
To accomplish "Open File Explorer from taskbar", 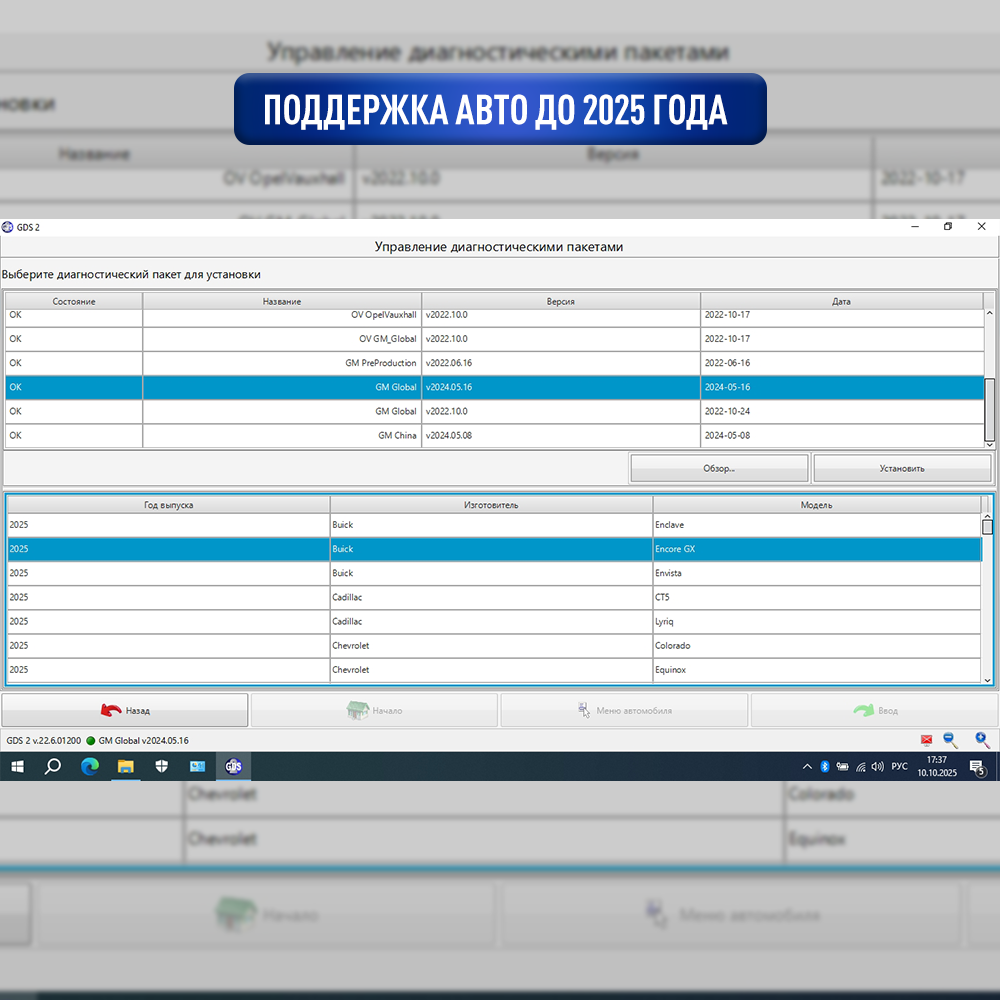I will click(126, 767).
